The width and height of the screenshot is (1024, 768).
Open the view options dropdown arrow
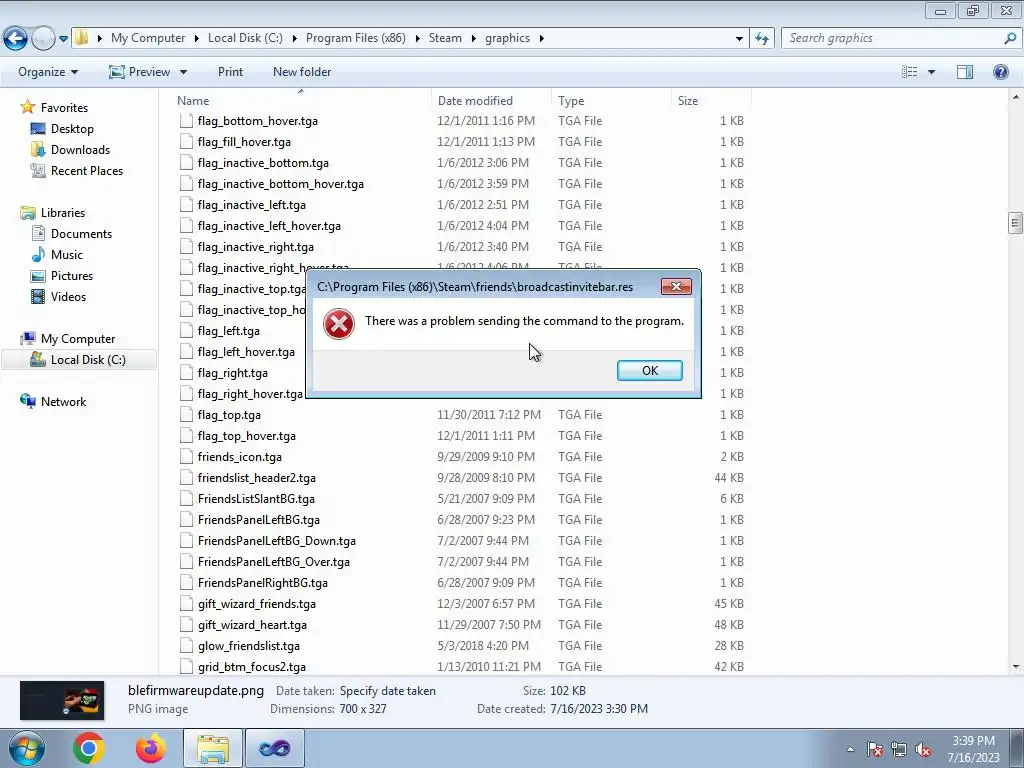(x=931, y=72)
